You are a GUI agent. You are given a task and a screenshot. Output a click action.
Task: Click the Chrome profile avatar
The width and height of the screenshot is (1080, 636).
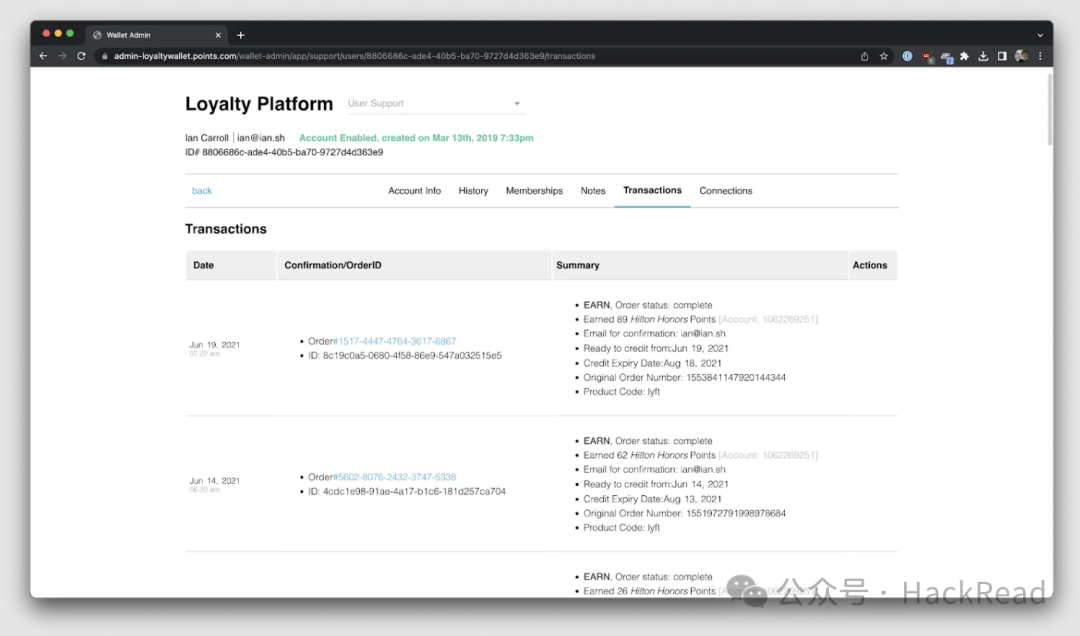coord(1021,56)
